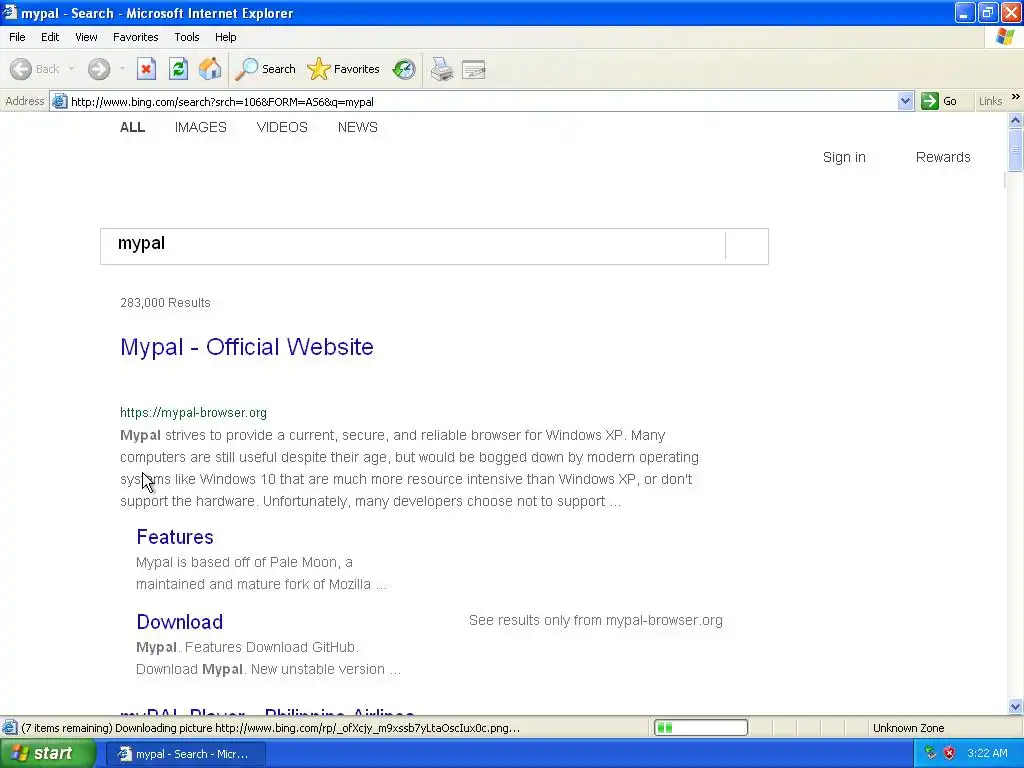1024x768 pixels.
Task: Open the Forward button history dropdown arrow
Action: point(122,69)
